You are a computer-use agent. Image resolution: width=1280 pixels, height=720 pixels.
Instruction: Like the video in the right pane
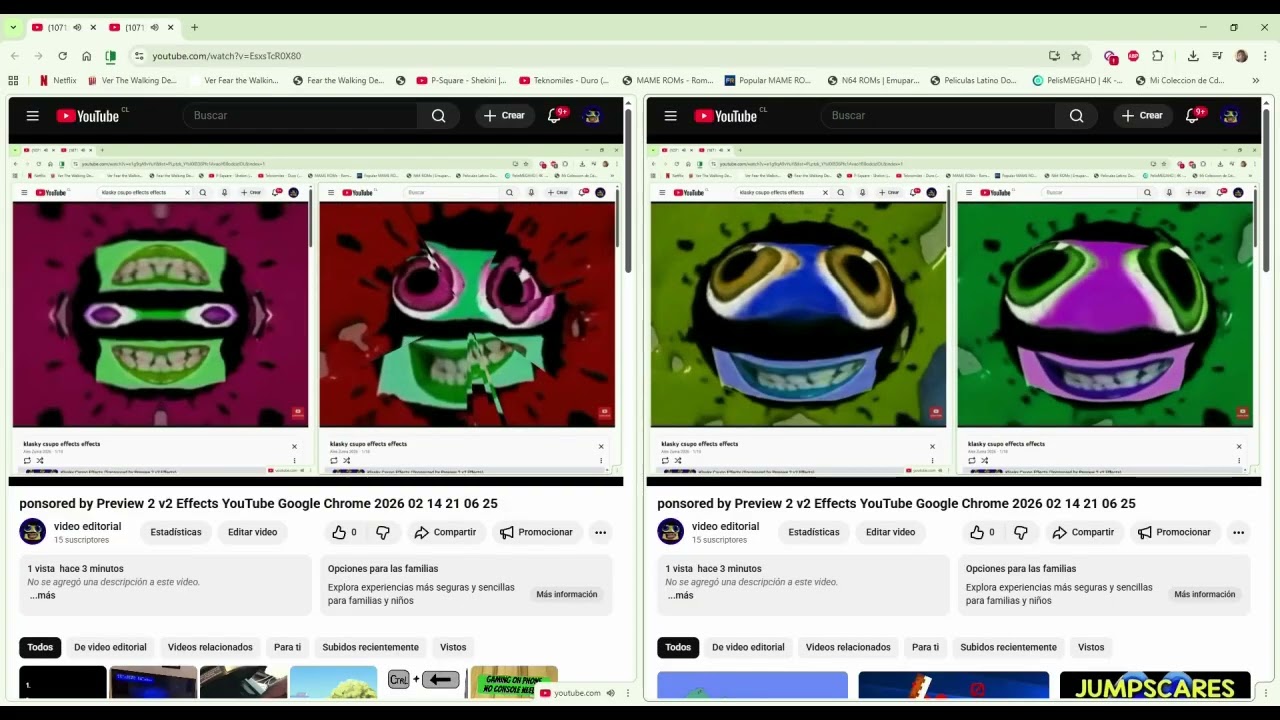982,532
